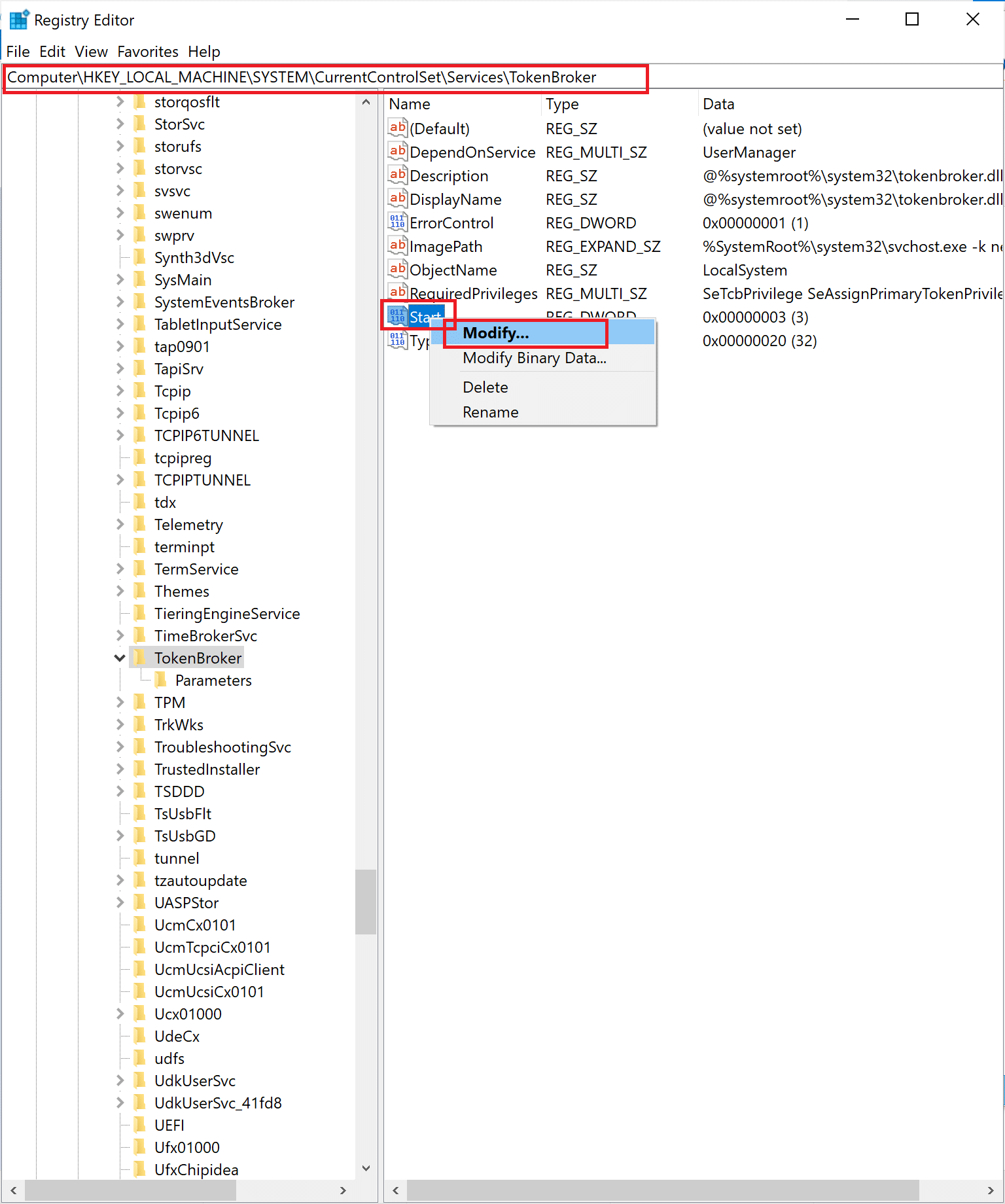Click the 0x00000020 (32) data value
The width and height of the screenshot is (1005, 1204).
pyautogui.click(x=760, y=340)
